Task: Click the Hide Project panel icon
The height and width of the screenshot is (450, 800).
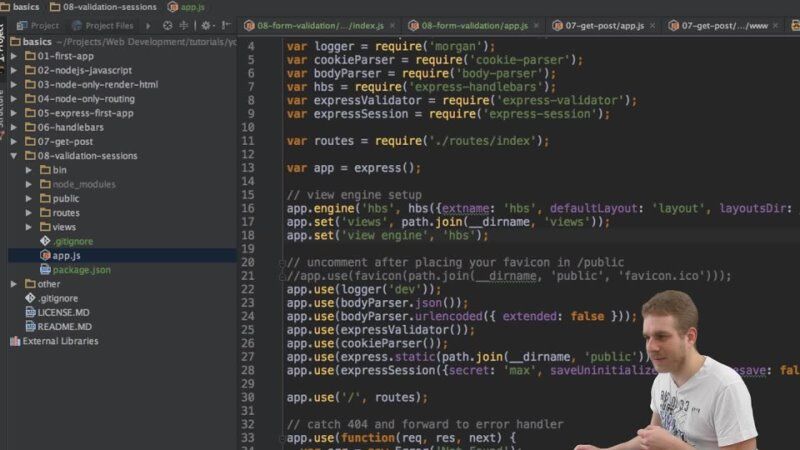Action: pyautogui.click(x=226, y=25)
